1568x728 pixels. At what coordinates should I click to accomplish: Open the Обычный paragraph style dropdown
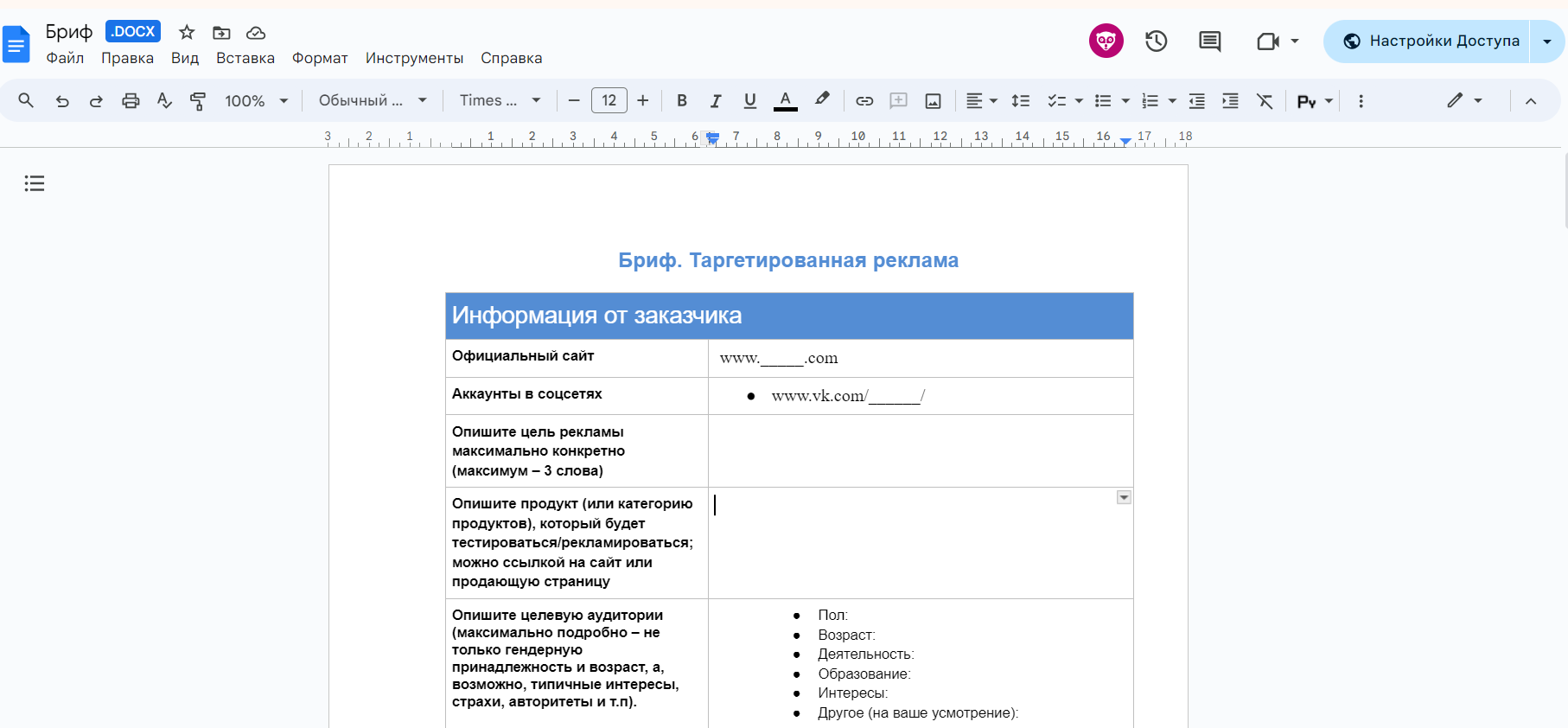click(373, 100)
